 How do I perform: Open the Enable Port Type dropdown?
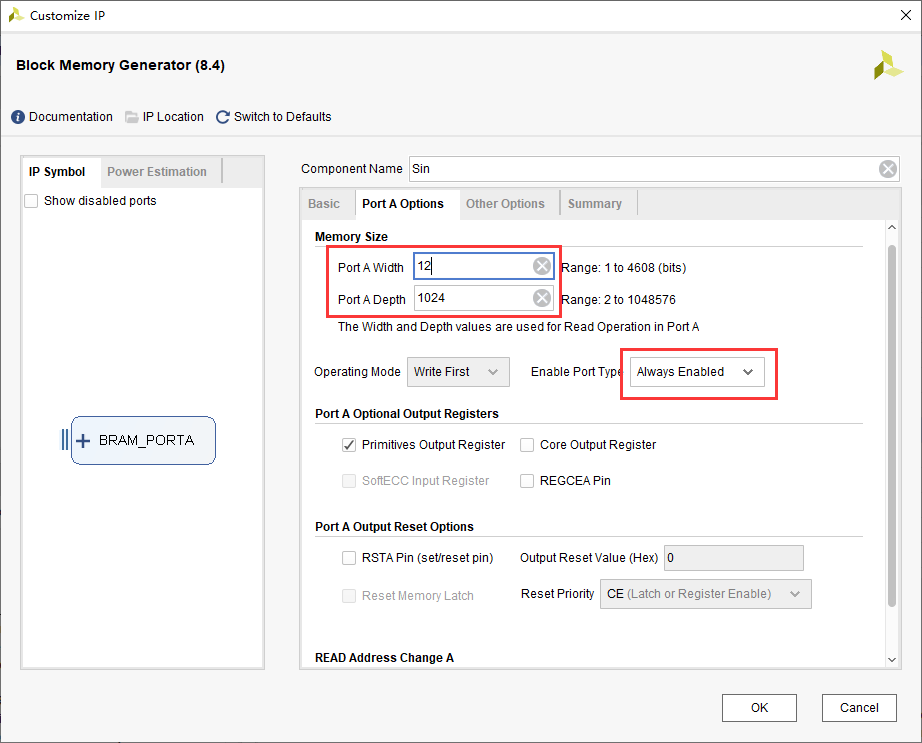click(x=697, y=372)
